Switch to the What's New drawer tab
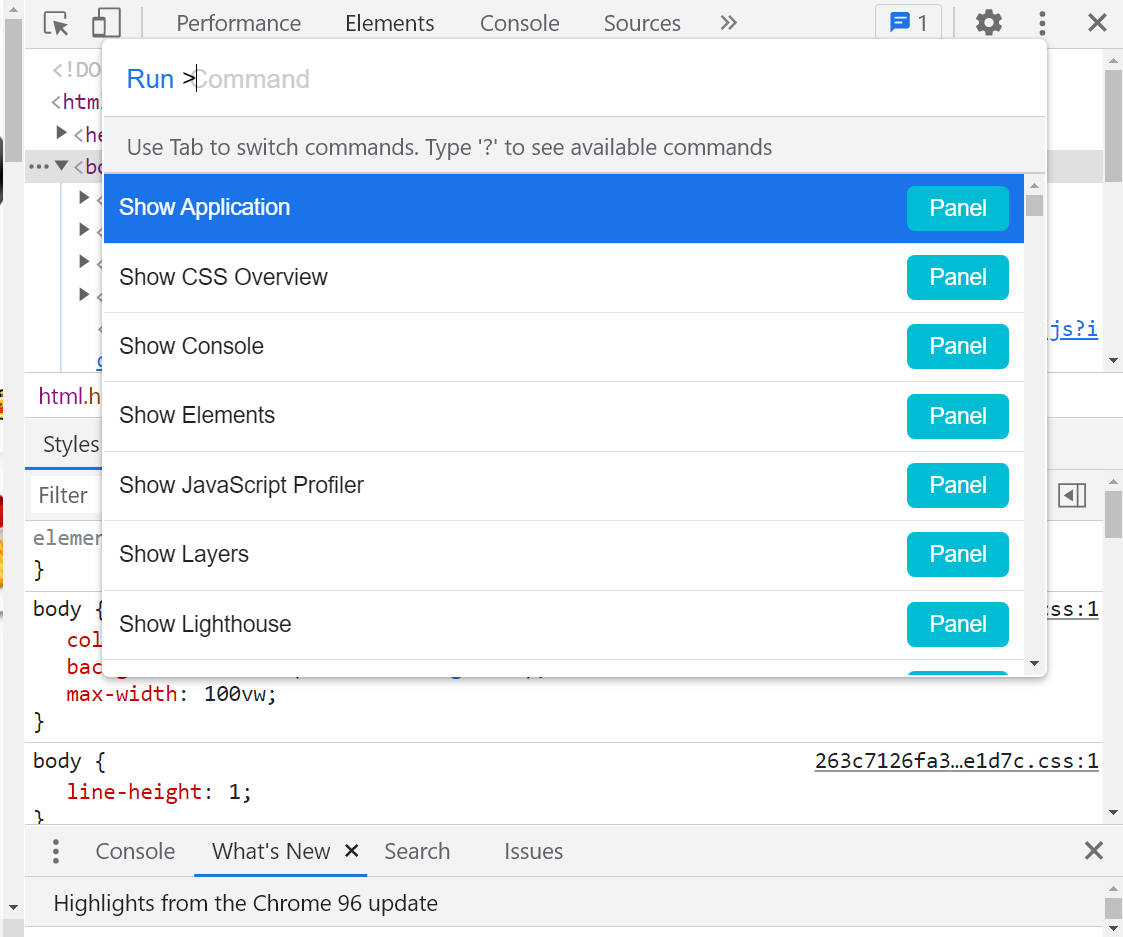The width and height of the screenshot is (1123, 937). click(271, 851)
